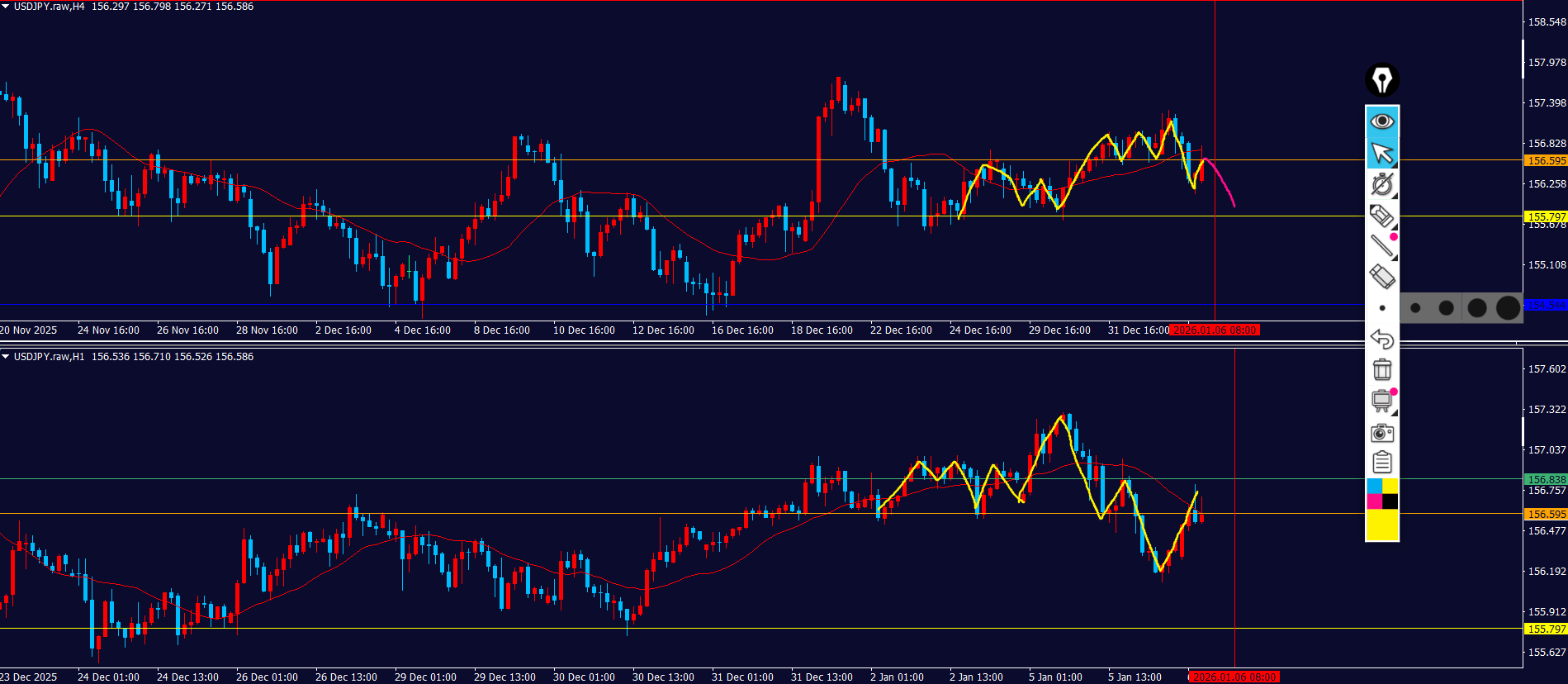Delete drawings with the trash can icon
The width and height of the screenshot is (1568, 684).
(x=1381, y=369)
